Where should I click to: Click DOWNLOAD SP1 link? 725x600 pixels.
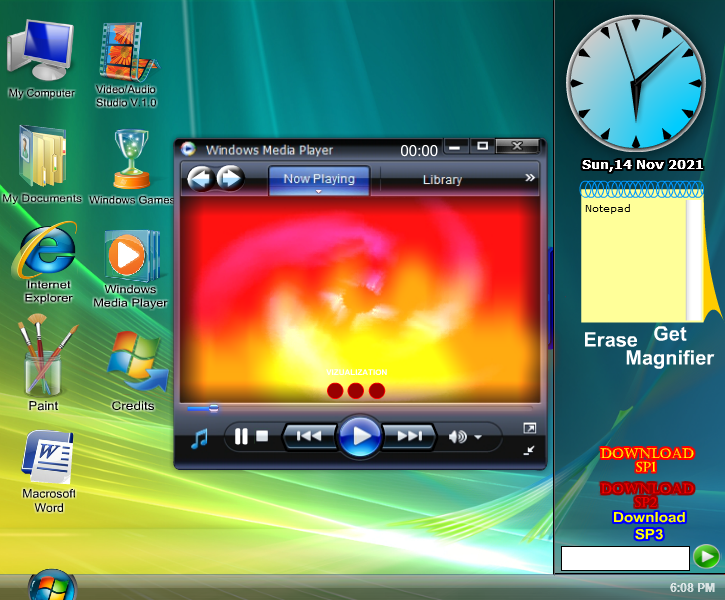tap(646, 460)
